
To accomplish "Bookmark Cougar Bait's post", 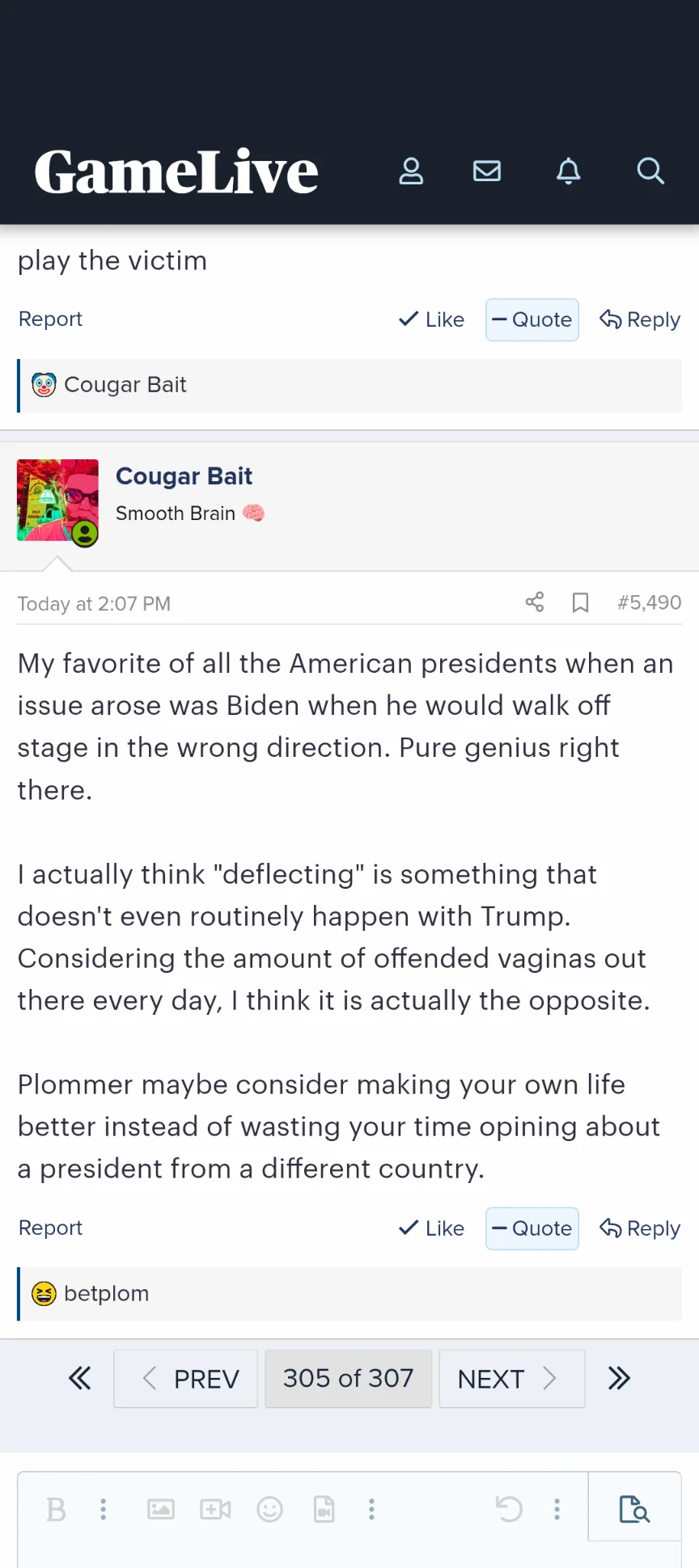I will pos(580,602).
